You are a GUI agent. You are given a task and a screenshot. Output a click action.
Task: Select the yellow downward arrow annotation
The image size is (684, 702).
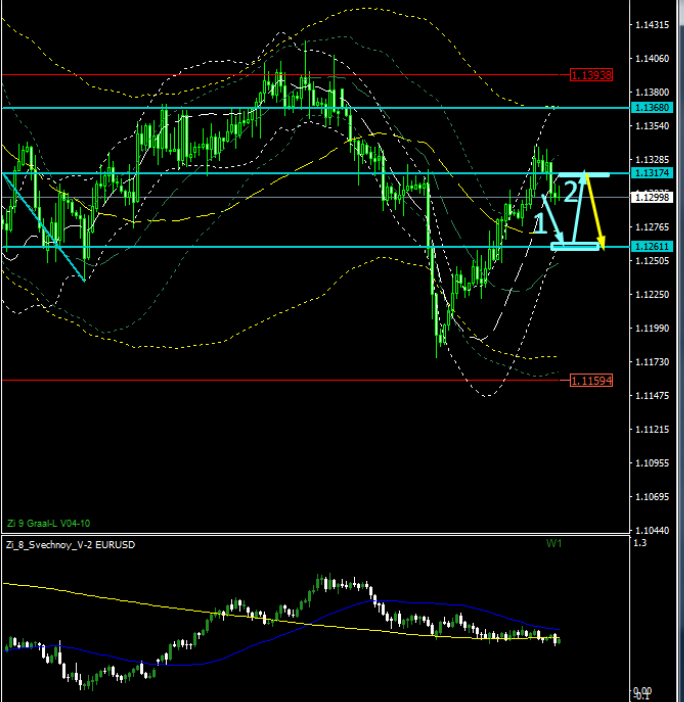click(595, 212)
